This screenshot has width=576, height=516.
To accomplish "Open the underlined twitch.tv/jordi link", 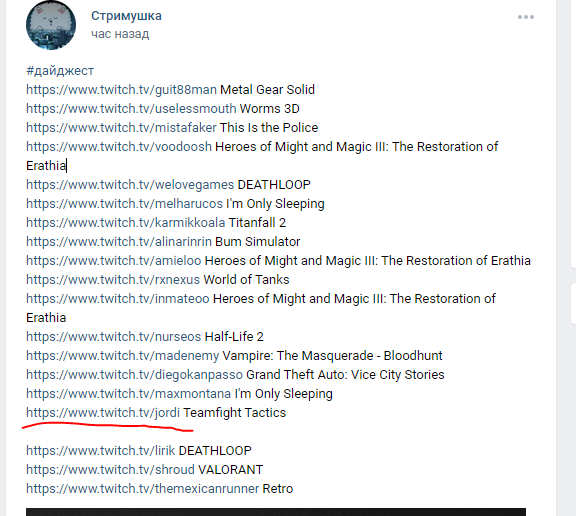I will [x=103, y=413].
